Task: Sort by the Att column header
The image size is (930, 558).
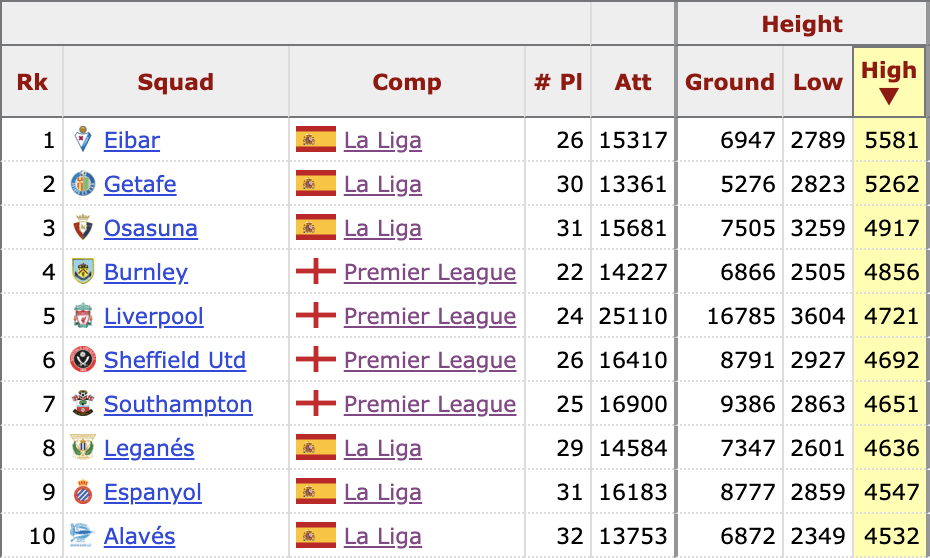Action: point(632,82)
